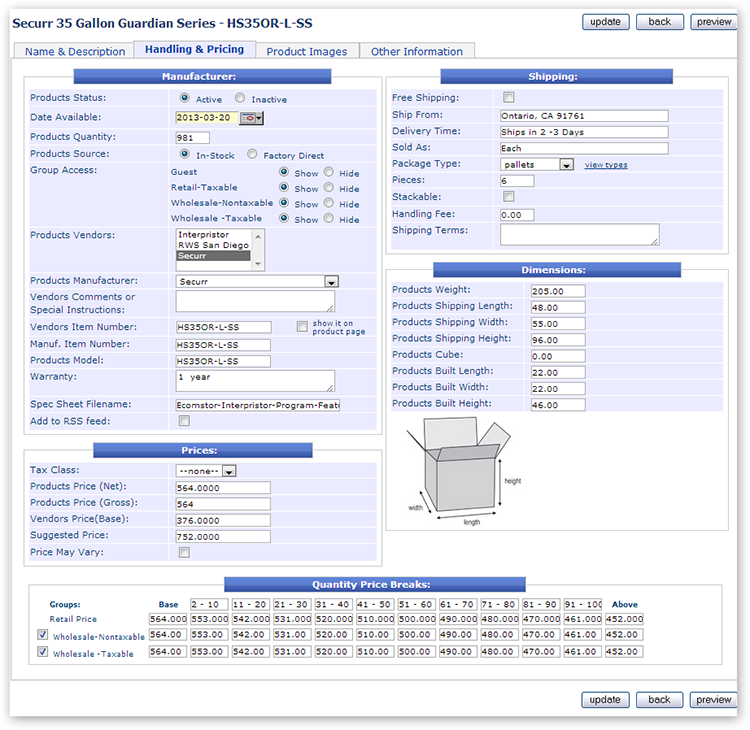The height and width of the screenshot is (730, 750).
Task: Click the Handling Fee field
Action: tap(517, 215)
